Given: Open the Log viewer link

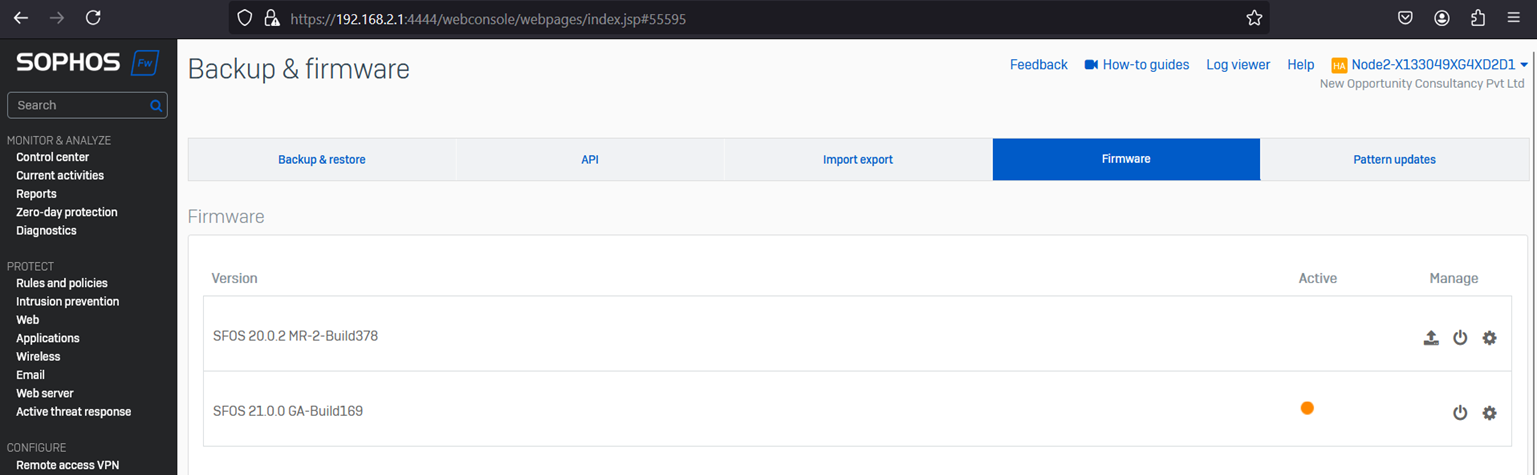Looking at the screenshot, I should [x=1237, y=65].
